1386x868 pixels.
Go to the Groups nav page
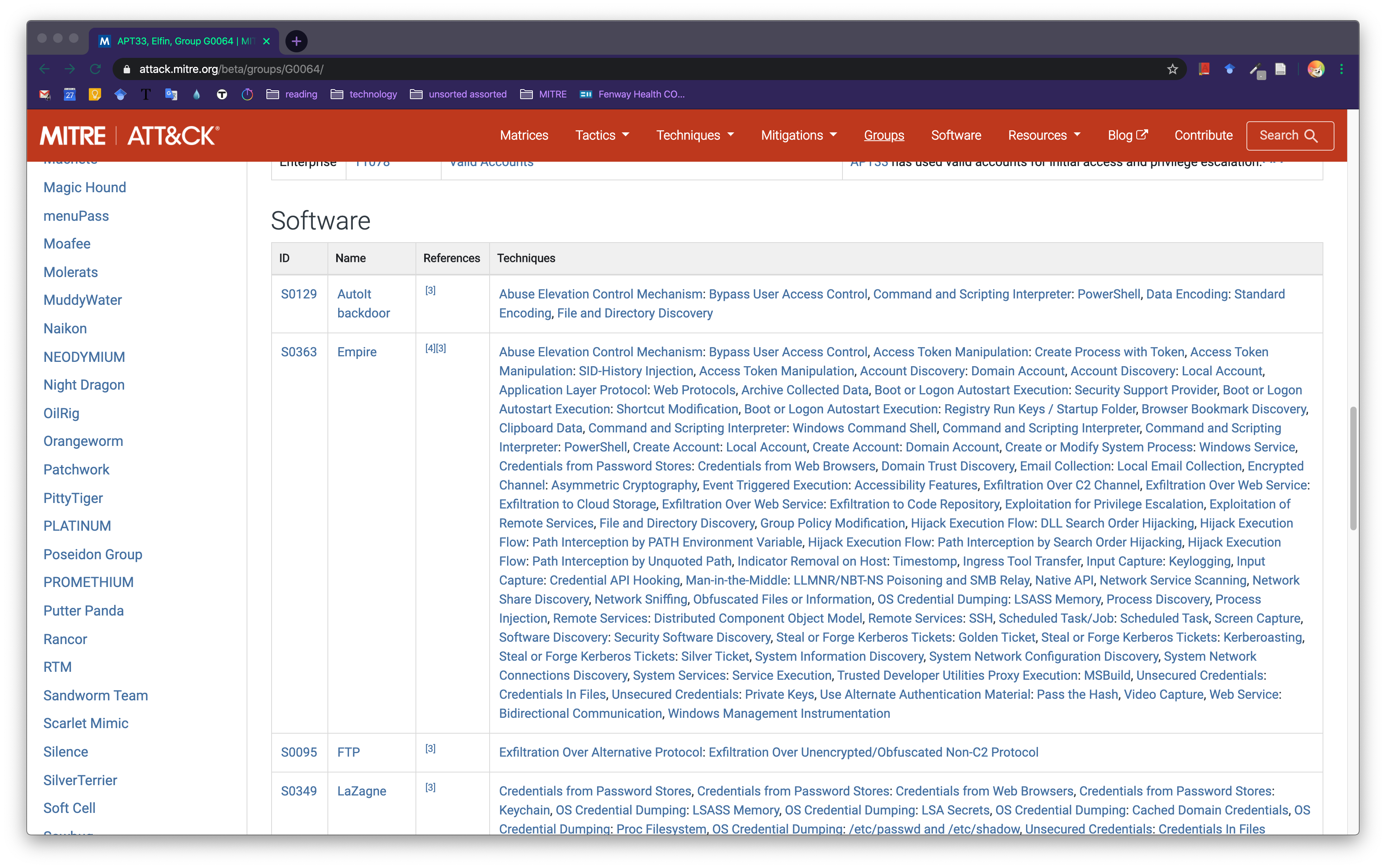click(884, 136)
